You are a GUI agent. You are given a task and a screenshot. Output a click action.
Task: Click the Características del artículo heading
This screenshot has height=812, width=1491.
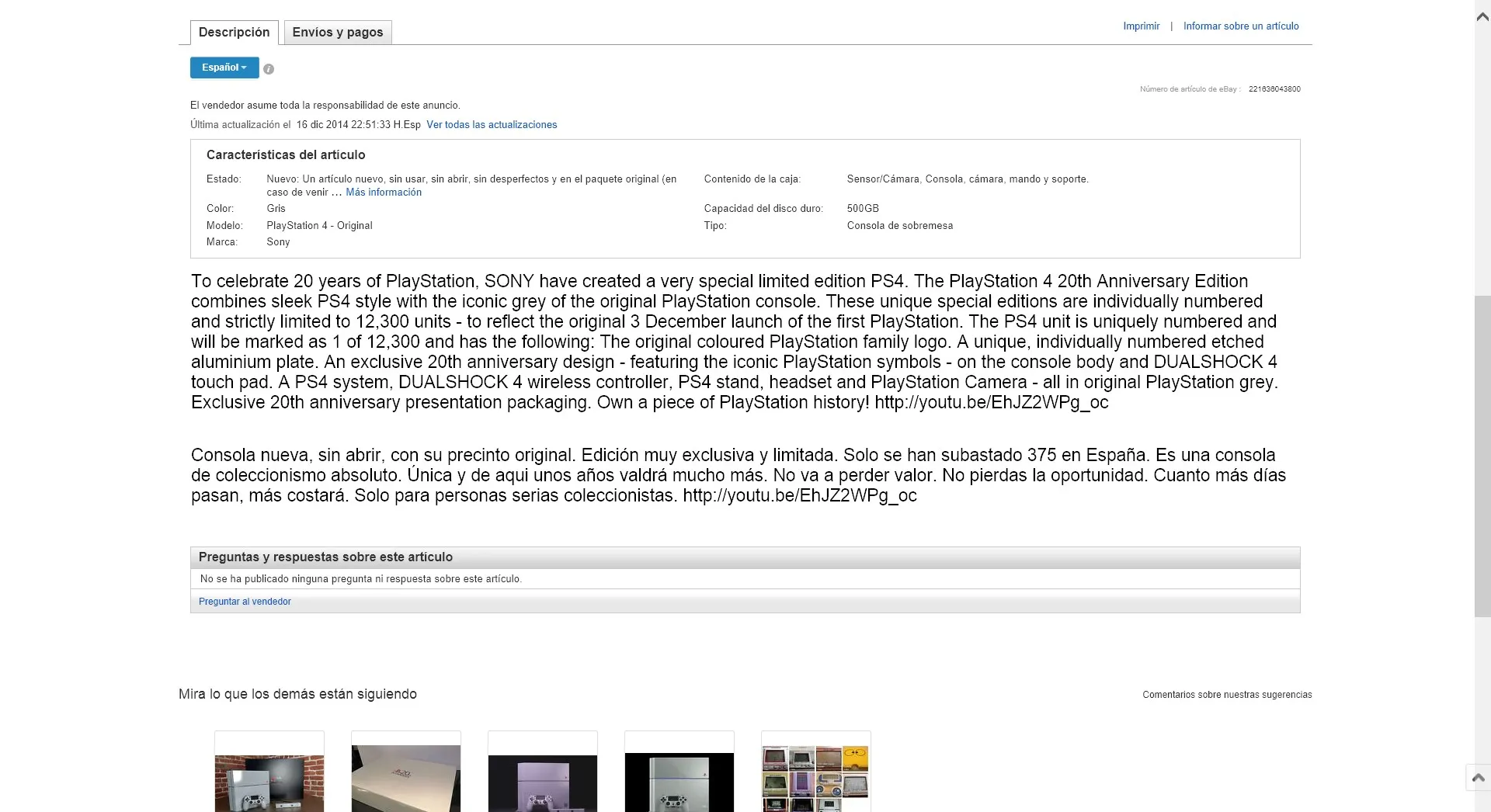pos(286,155)
